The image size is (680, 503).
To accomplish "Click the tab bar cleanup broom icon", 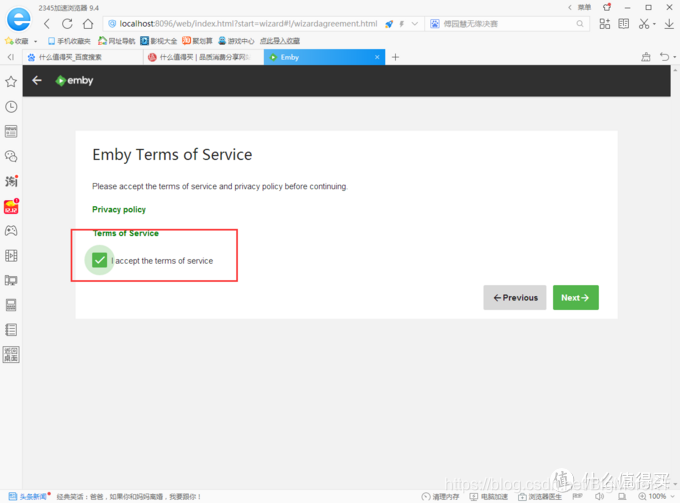I will coord(646,57).
